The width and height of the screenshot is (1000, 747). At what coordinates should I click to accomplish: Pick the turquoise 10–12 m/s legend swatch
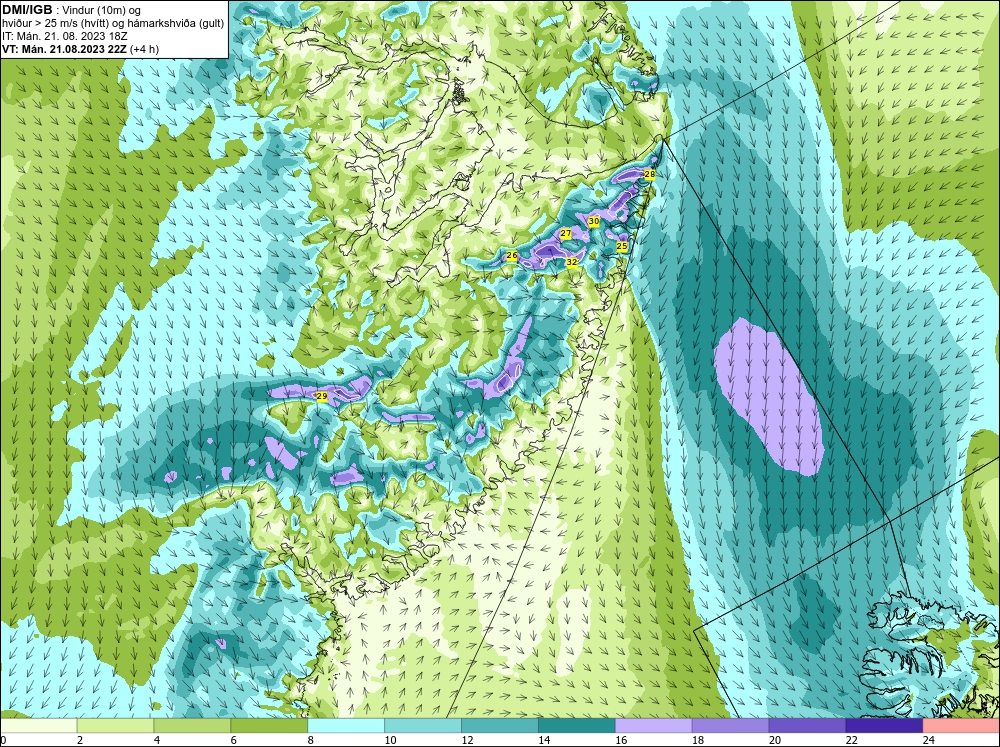tap(423, 726)
